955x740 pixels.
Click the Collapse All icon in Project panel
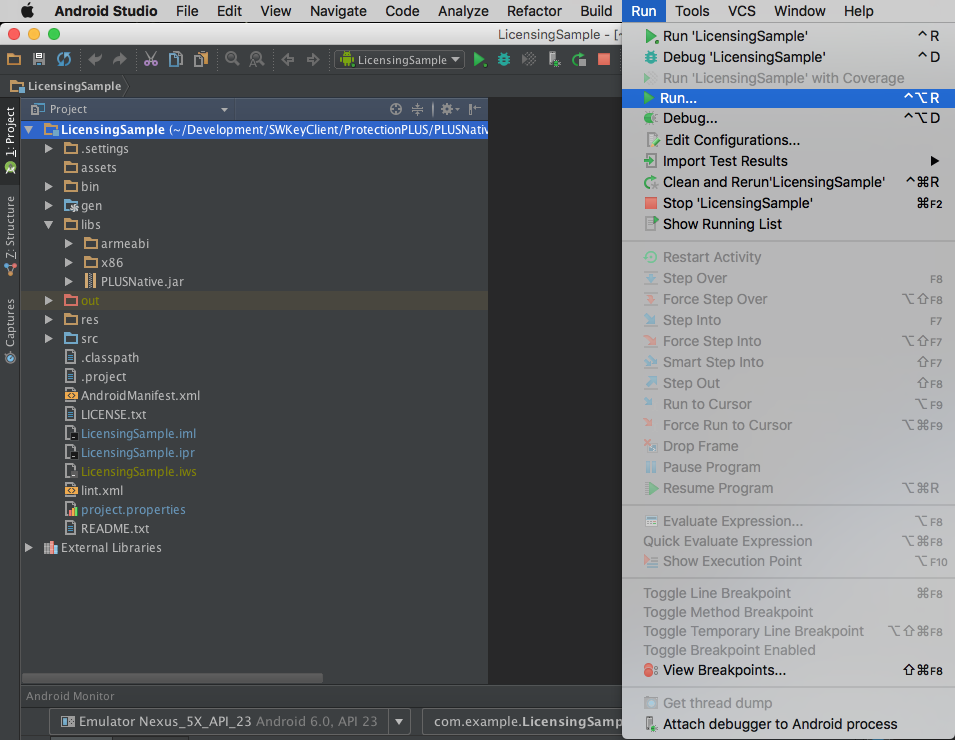(417, 109)
